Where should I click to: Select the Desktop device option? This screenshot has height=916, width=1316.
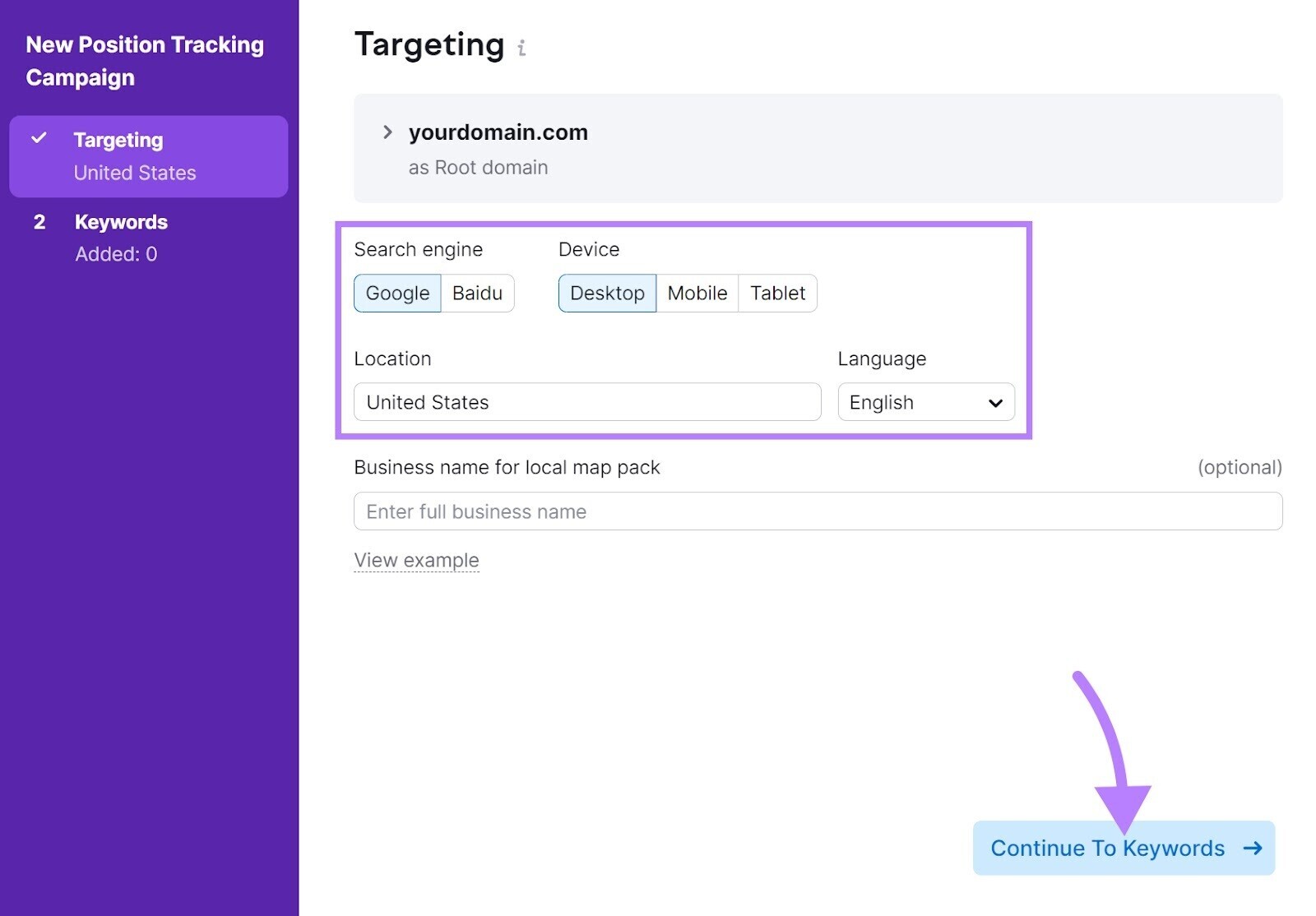(607, 293)
